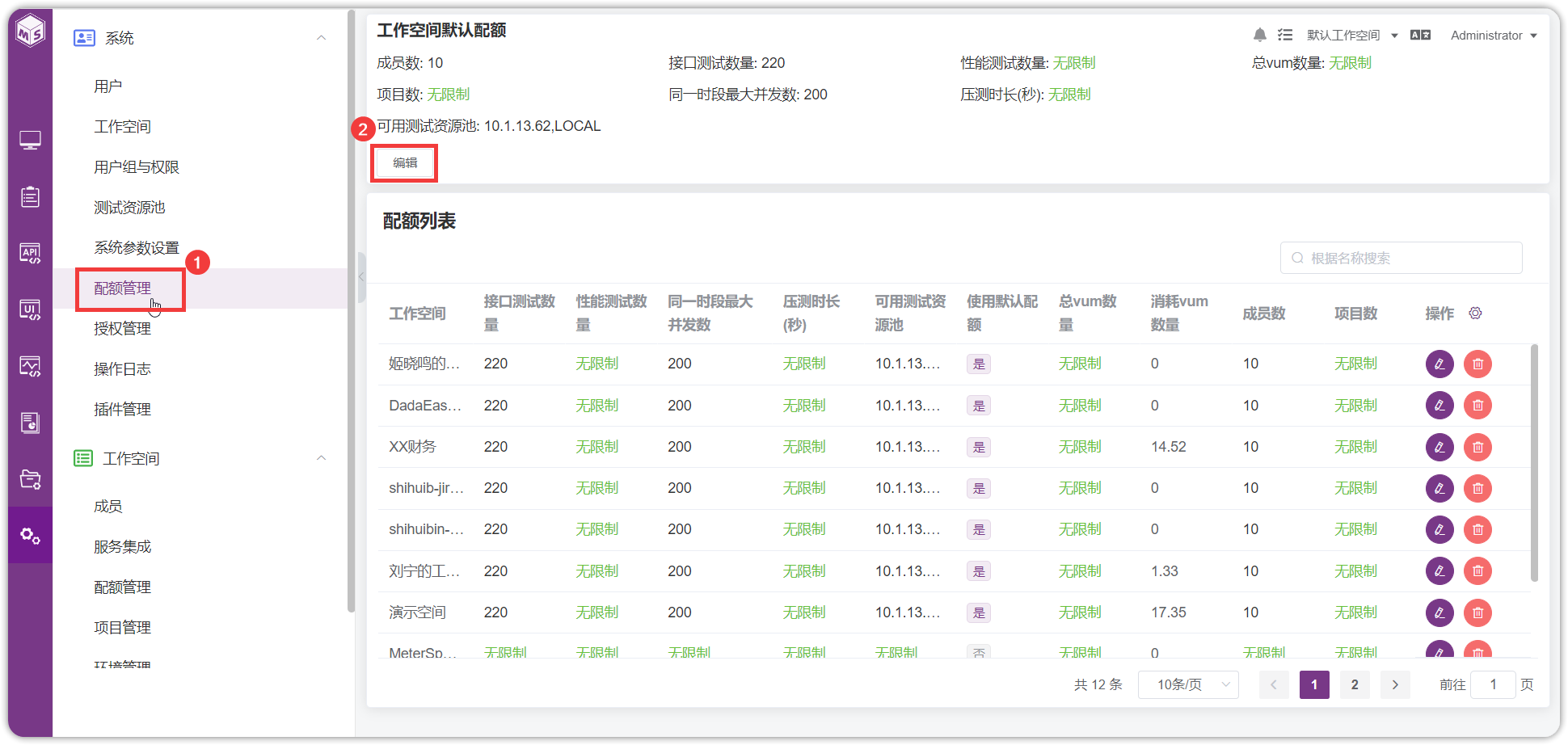The height and width of the screenshot is (745, 1568).
Task: Delete the 刘宁的工… quota row
Action: [x=1477, y=571]
